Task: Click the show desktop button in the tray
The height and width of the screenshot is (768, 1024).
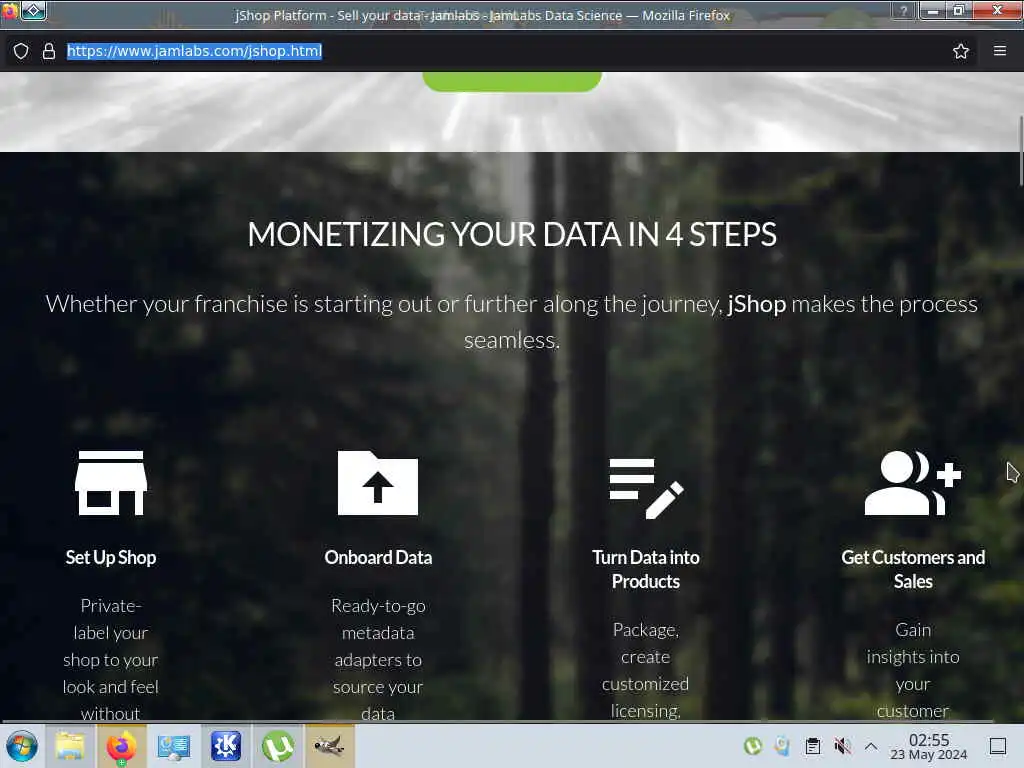Action: click(998, 746)
